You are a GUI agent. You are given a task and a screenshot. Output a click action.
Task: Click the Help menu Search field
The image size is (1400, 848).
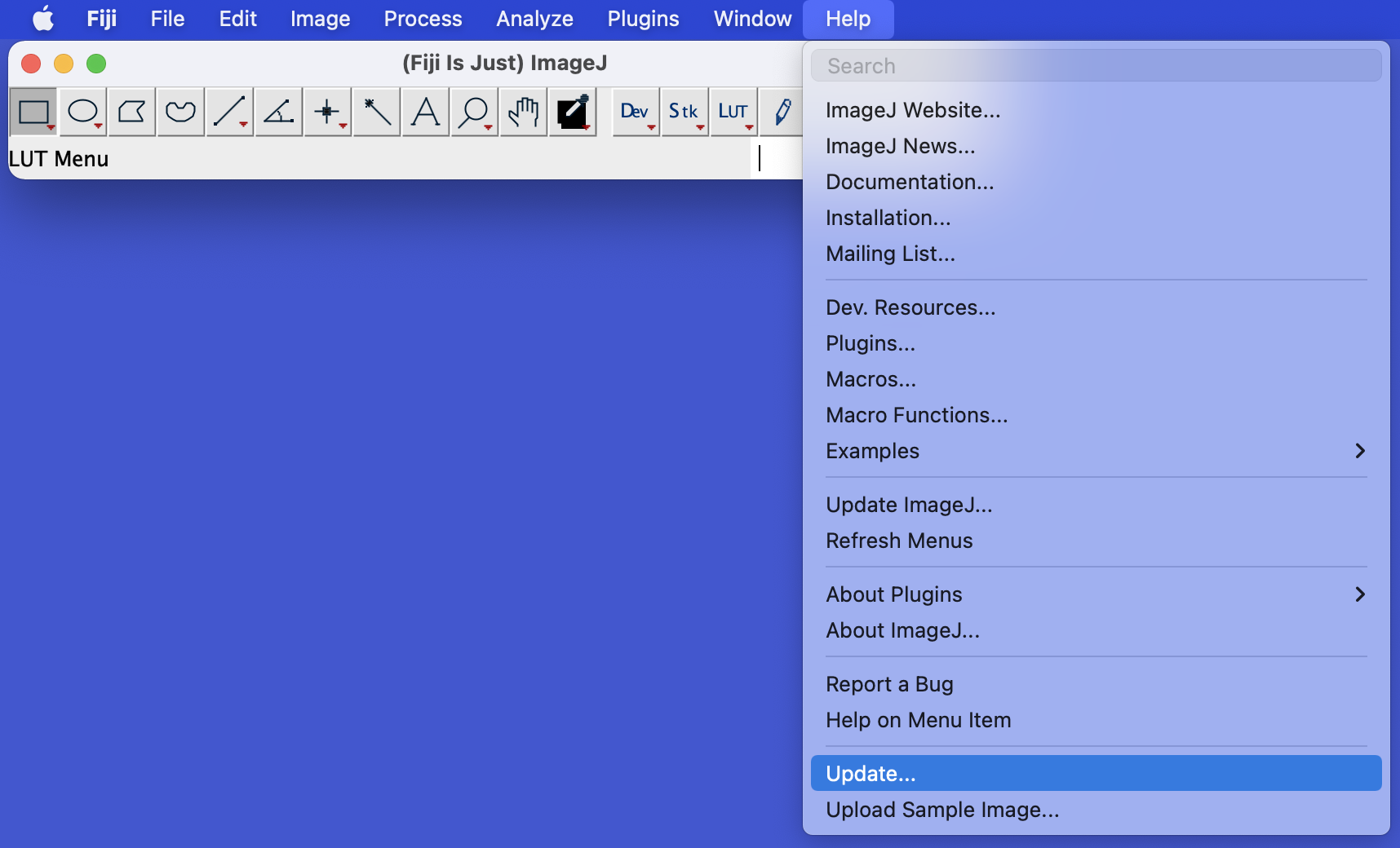1096,66
